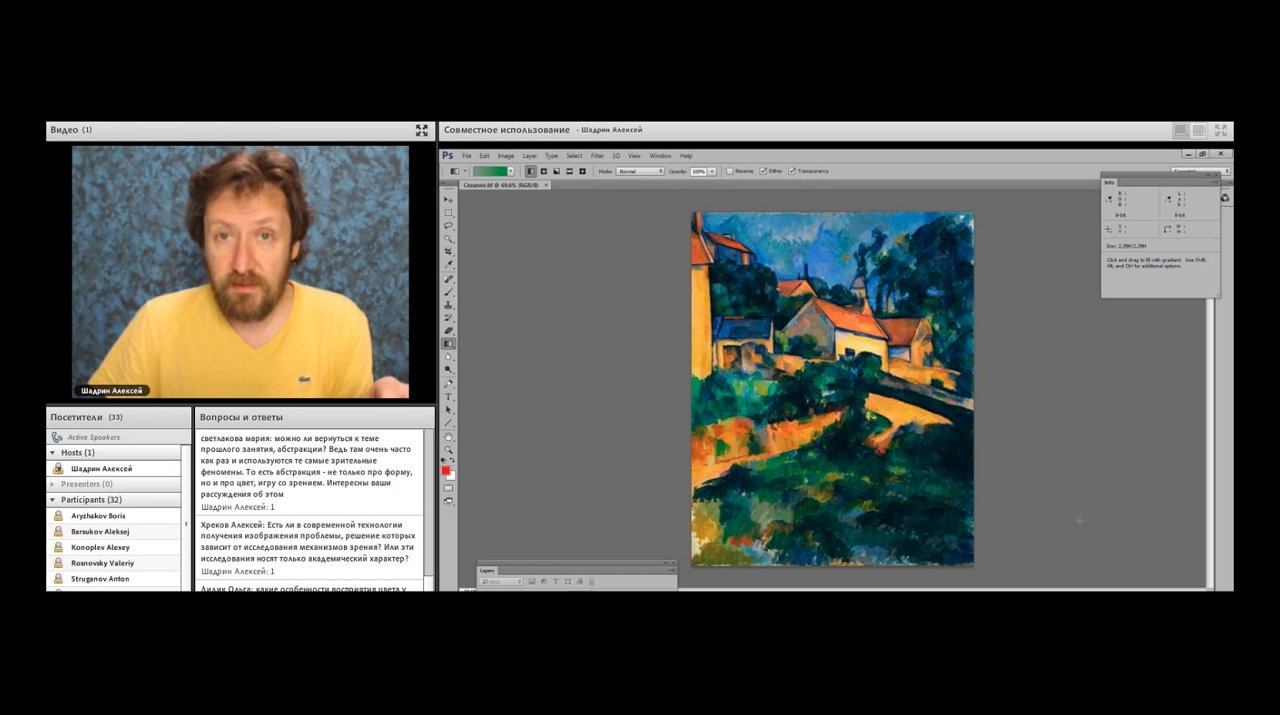The image size is (1280, 715).
Task: Choose the reflected gradient style icon
Action: tap(569, 171)
